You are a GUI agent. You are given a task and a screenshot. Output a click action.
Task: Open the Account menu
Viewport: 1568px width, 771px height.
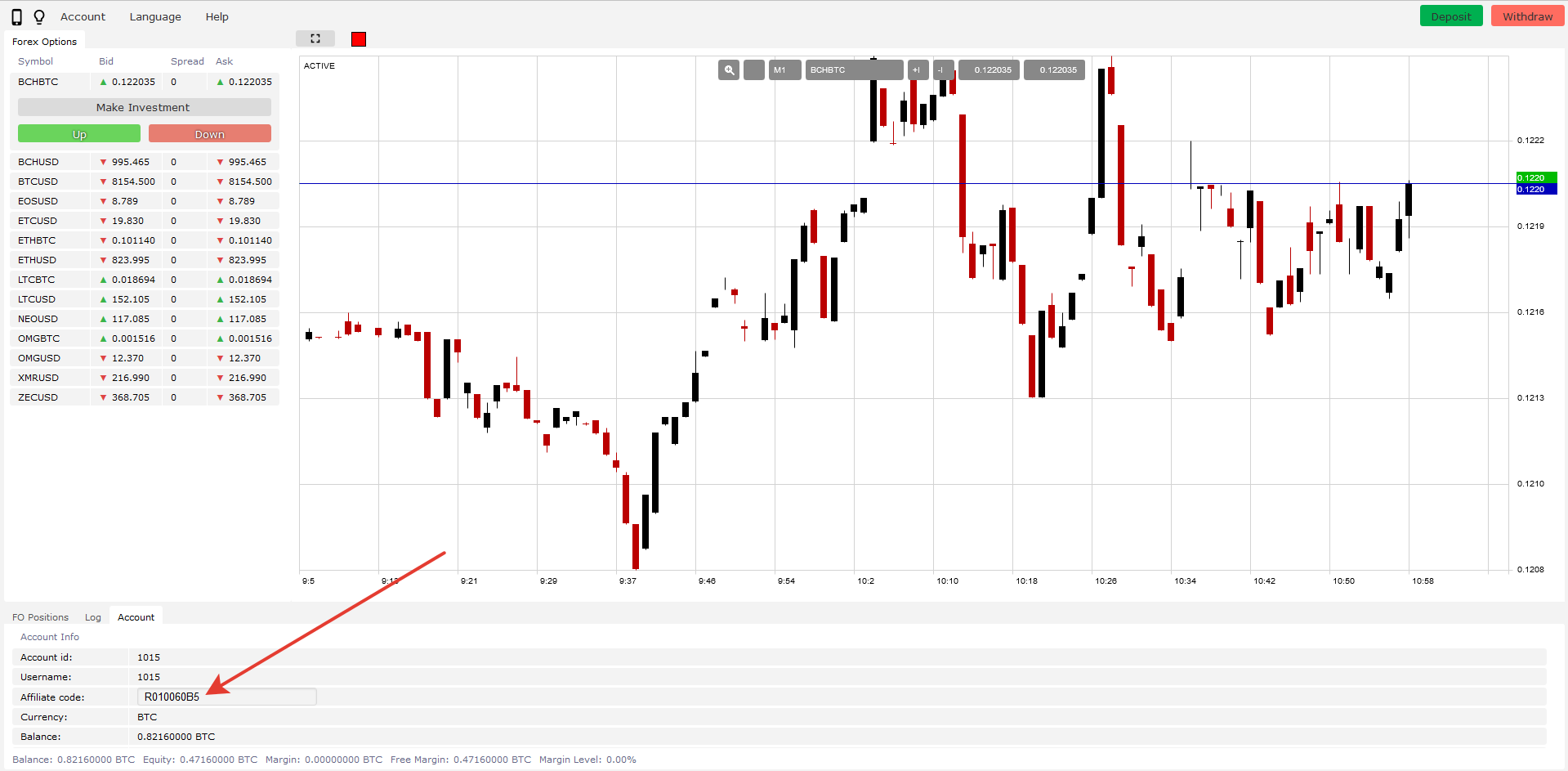click(83, 17)
